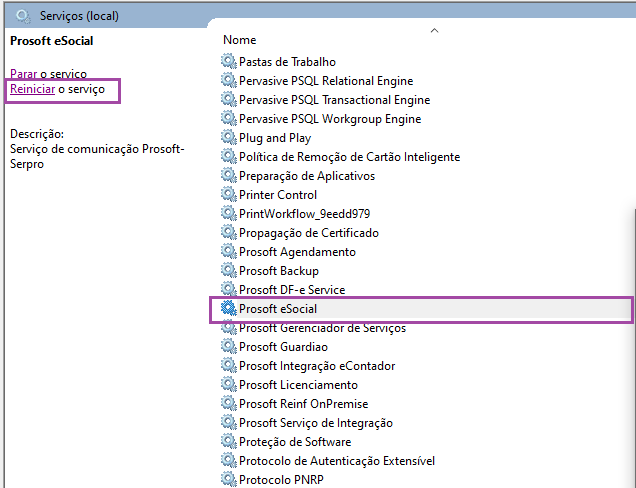Viewport: 636px width, 488px height.
Task: Select Política de Remoção de Cartão Inteligente
Action: click(x=349, y=157)
